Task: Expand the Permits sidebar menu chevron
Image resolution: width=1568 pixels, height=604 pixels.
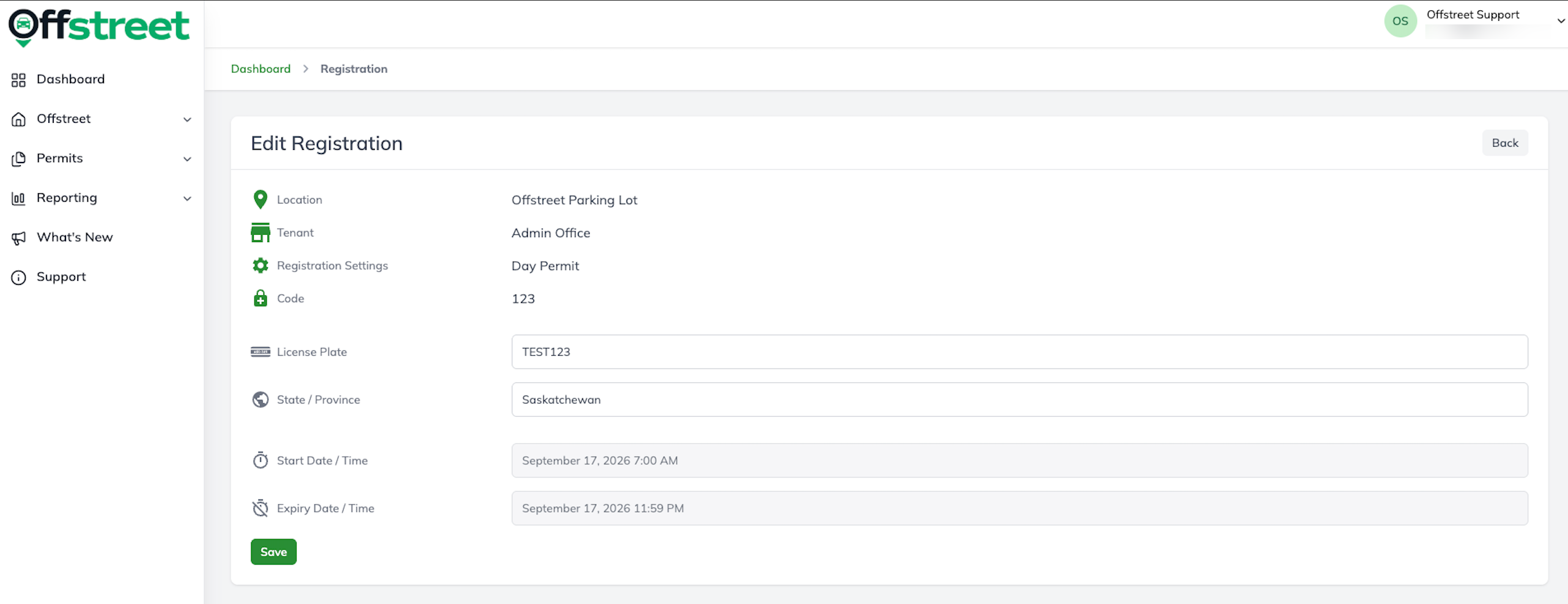Action: point(187,159)
